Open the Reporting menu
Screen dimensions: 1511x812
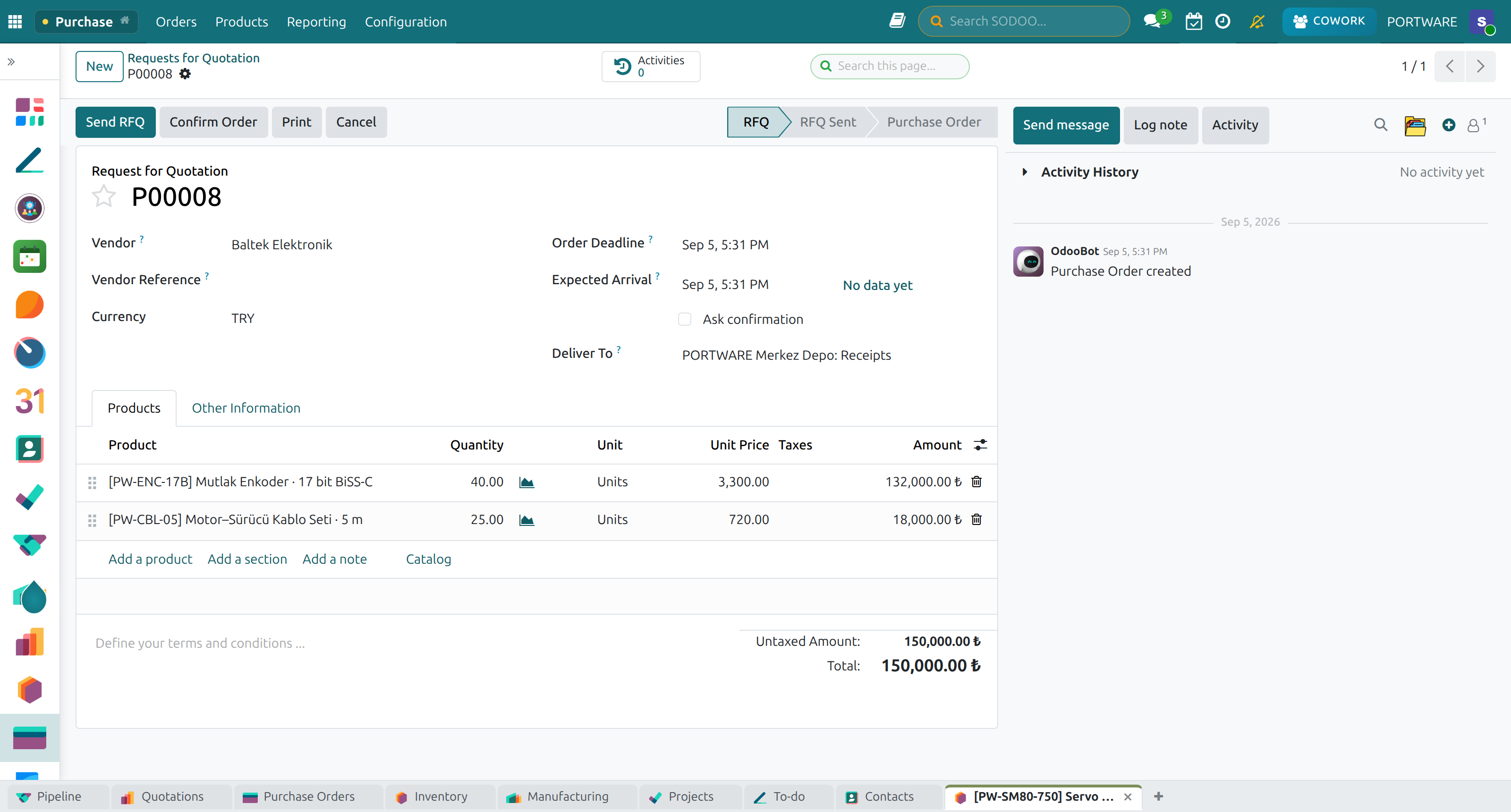coord(316,22)
